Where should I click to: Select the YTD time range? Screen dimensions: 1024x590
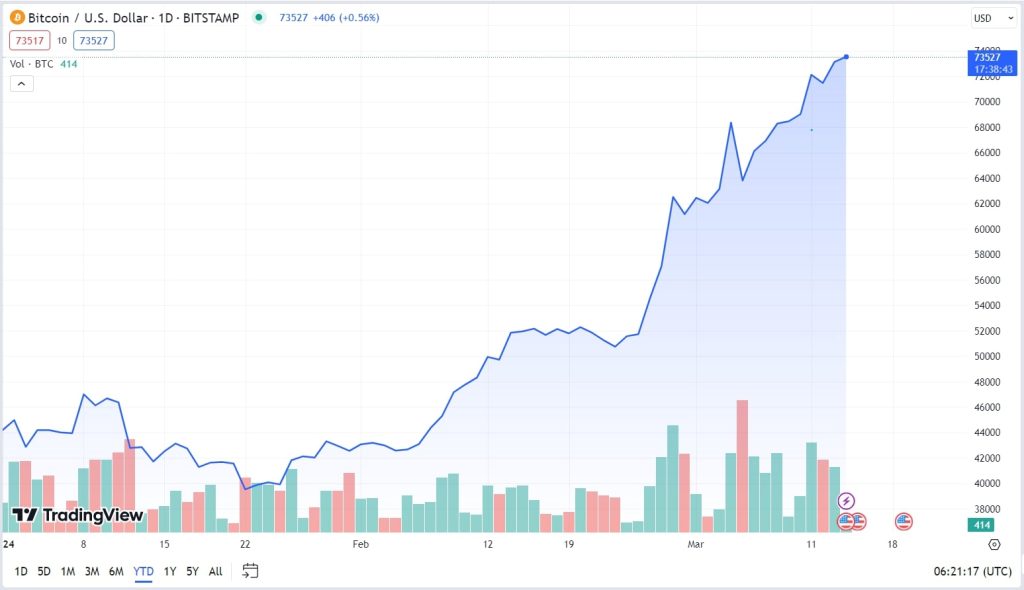[x=143, y=571]
